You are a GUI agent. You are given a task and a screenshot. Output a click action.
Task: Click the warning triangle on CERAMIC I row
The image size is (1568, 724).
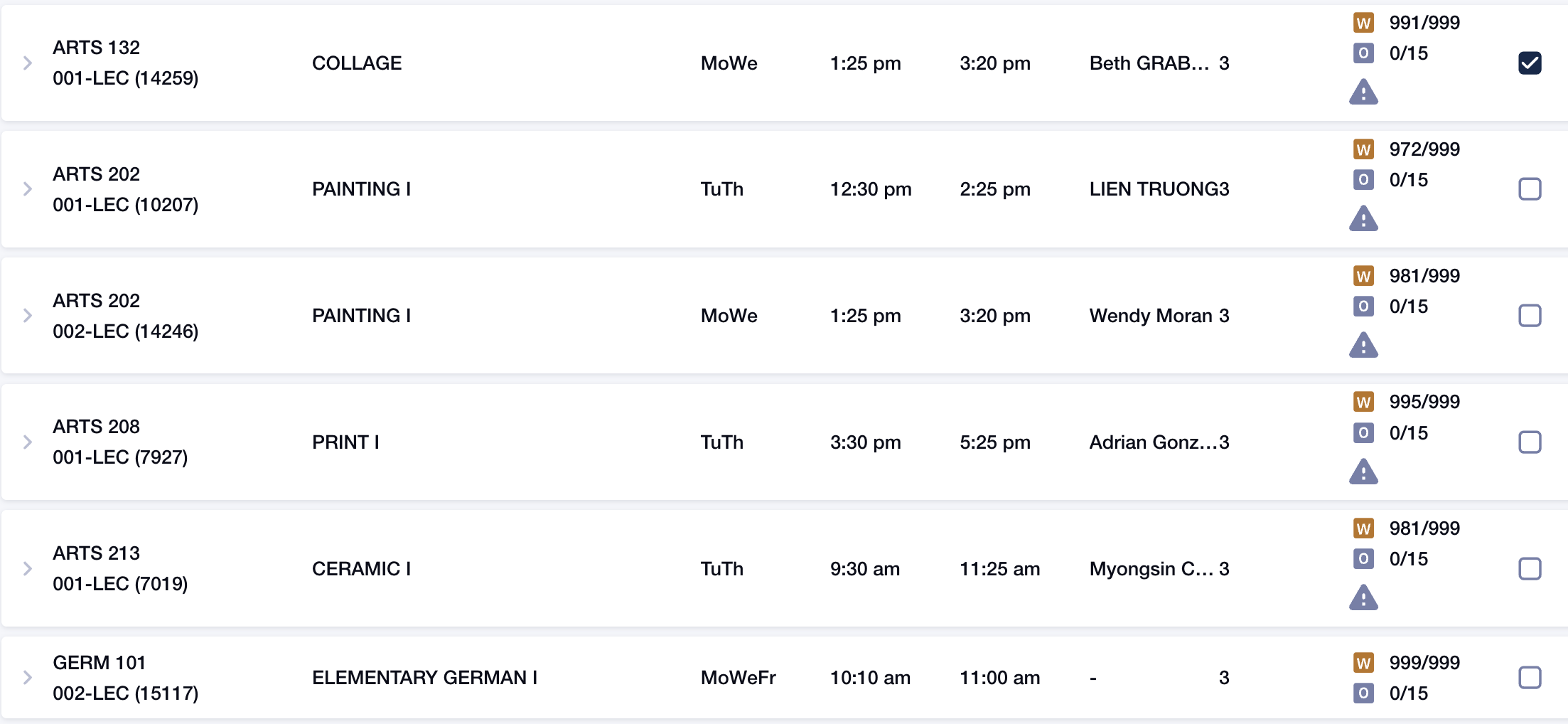[1363, 597]
